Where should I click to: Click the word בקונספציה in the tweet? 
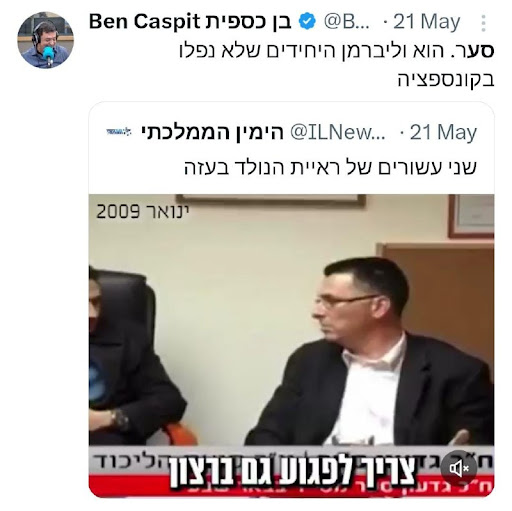(446, 80)
